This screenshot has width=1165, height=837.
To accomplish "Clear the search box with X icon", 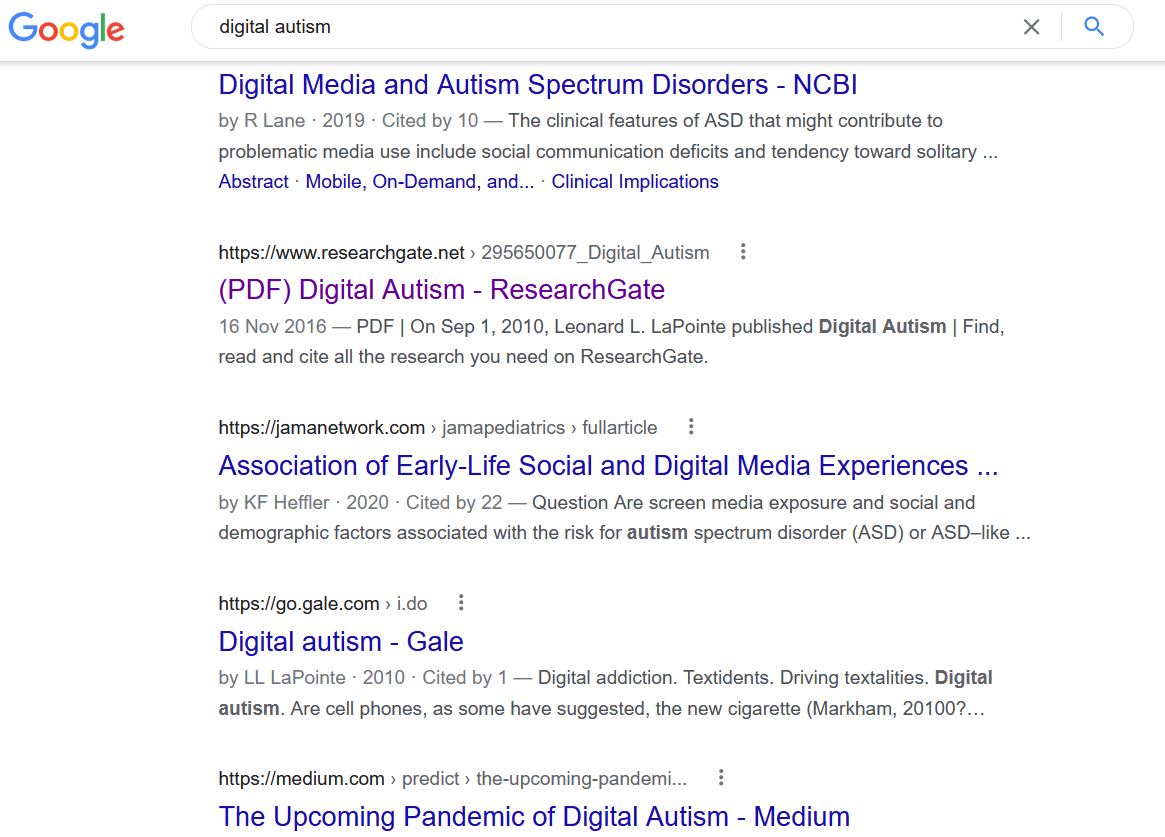I will click(1031, 27).
